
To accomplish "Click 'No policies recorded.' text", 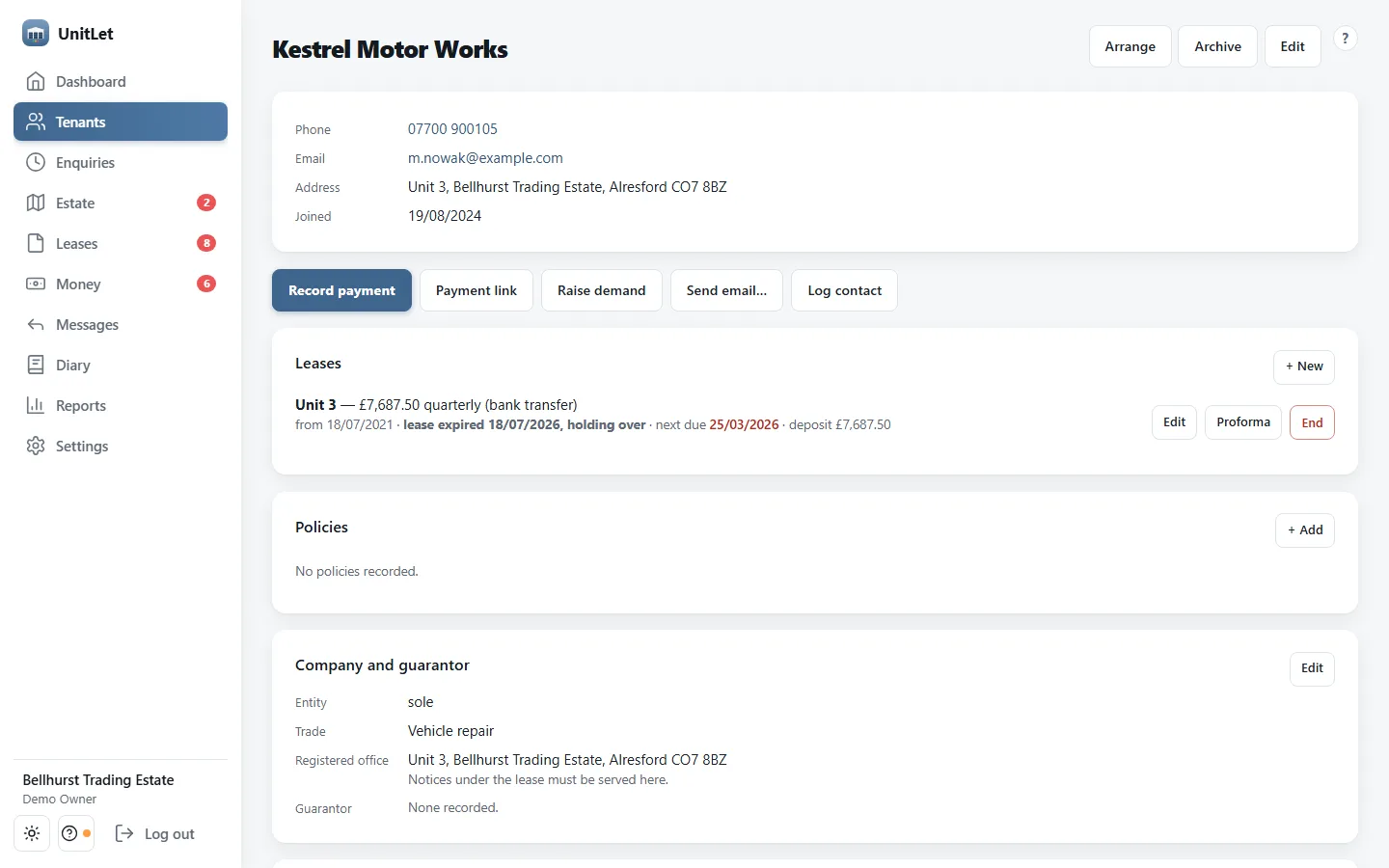I will tap(357, 572).
